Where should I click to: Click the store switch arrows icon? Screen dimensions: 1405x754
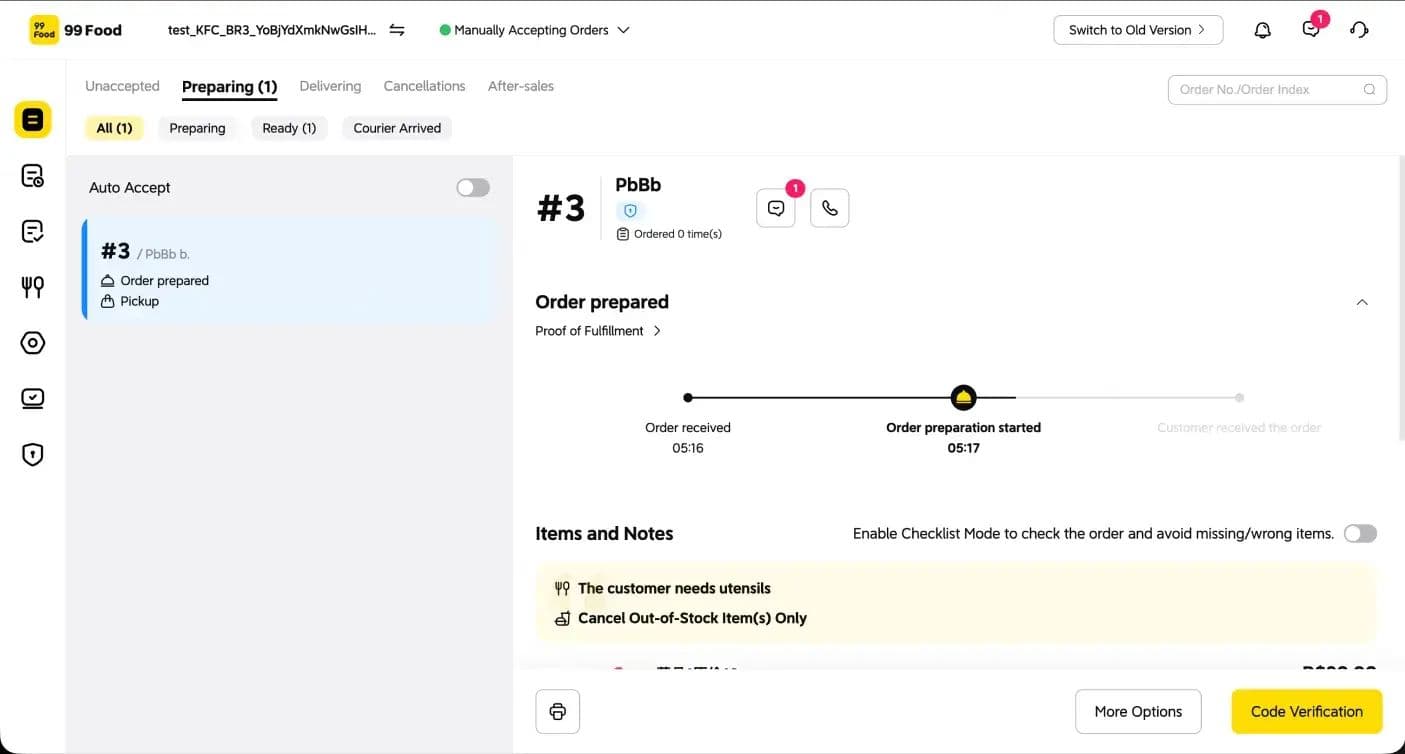(x=397, y=30)
